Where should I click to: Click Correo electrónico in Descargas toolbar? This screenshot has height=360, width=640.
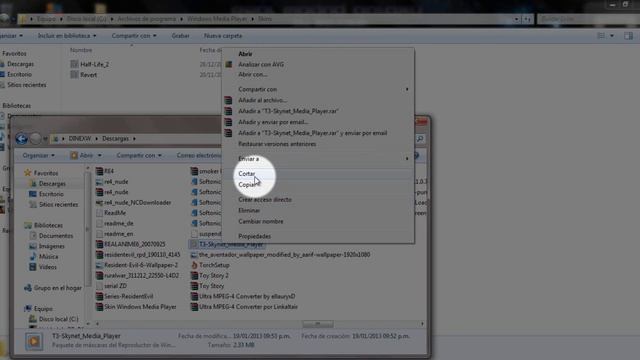[199, 156]
